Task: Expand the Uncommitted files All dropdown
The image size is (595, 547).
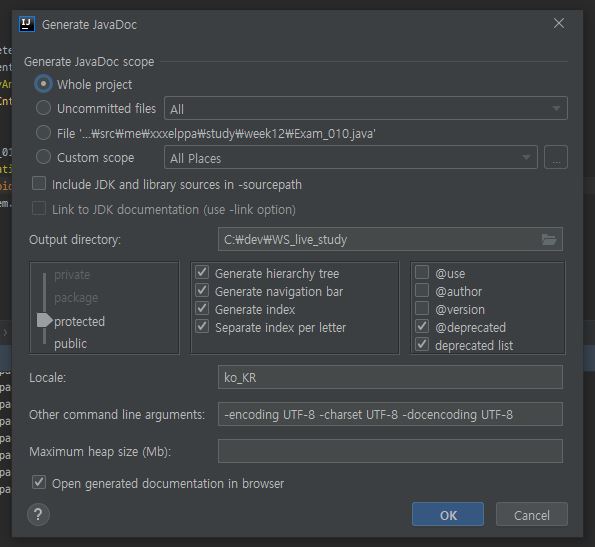Action: [x=366, y=108]
